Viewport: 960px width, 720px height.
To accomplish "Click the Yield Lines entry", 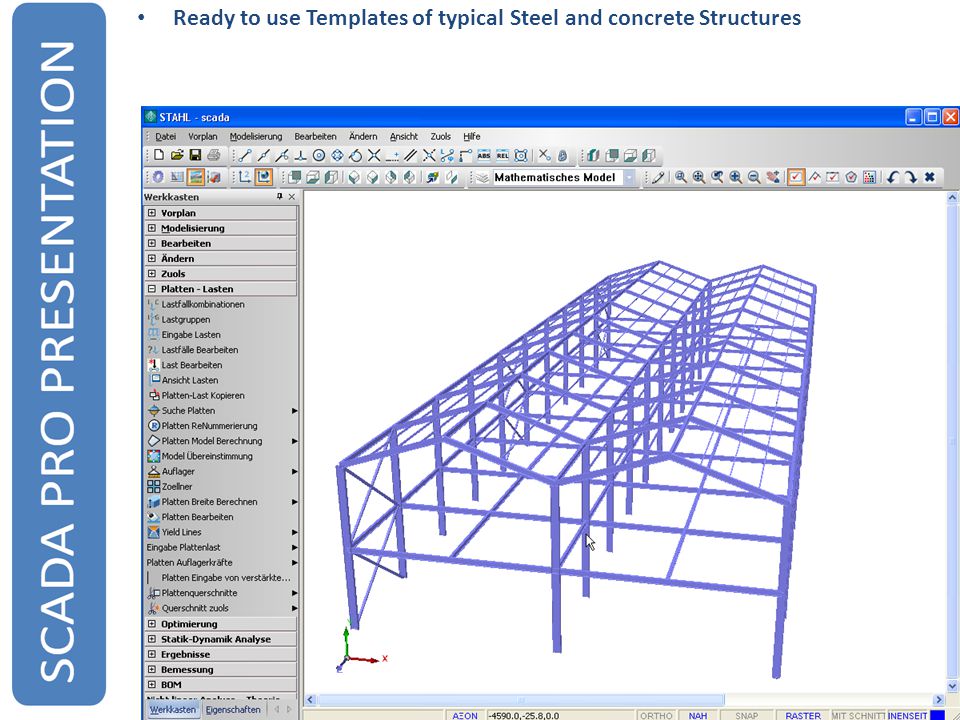I will click(181, 533).
